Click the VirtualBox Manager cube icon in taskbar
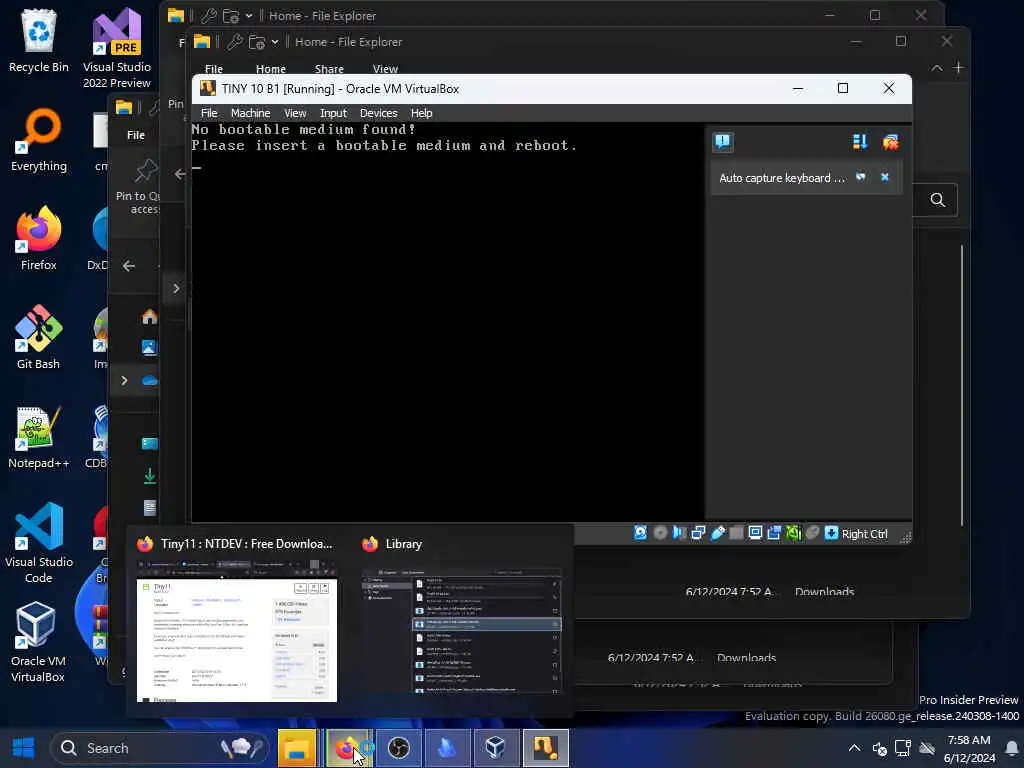The width and height of the screenshot is (1024, 768). (x=495, y=748)
